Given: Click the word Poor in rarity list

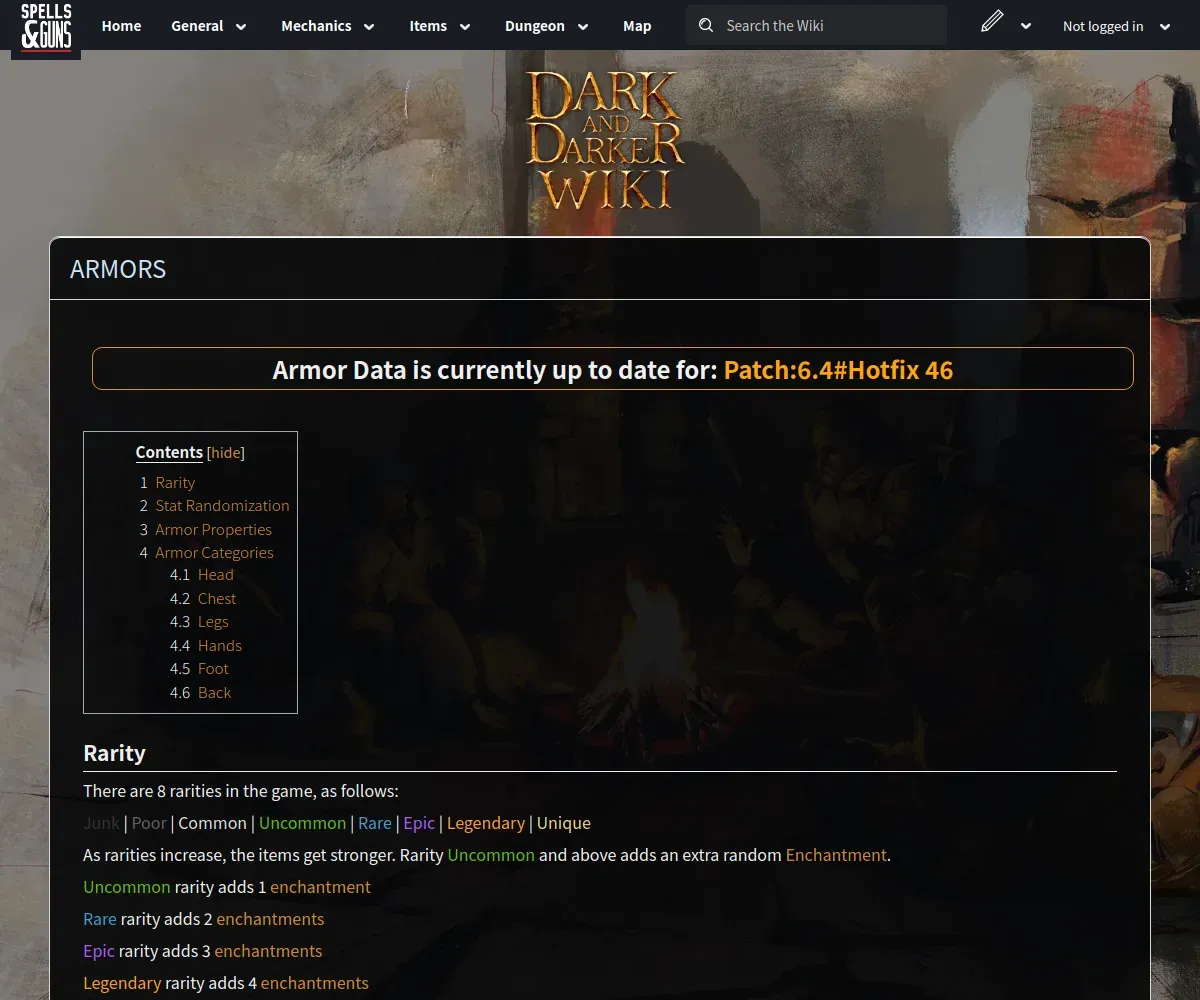Looking at the screenshot, I should pos(149,823).
